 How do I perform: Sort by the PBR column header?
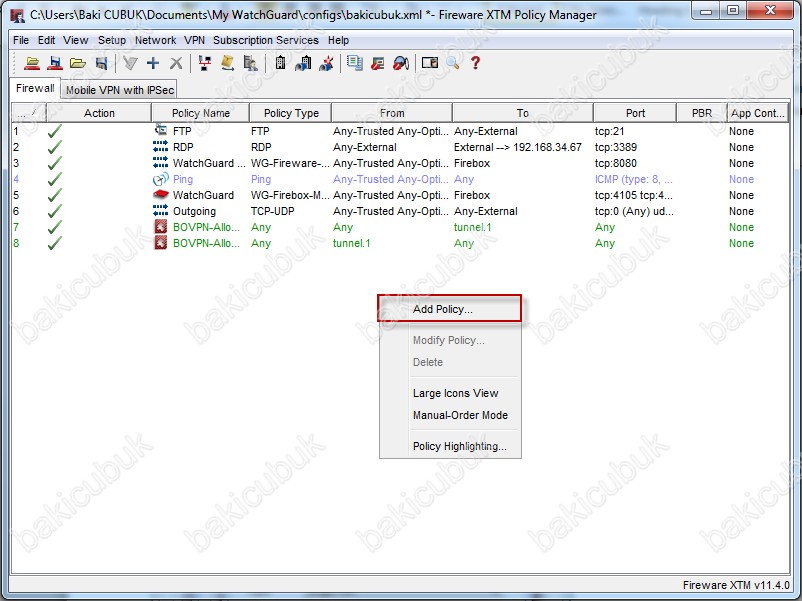702,113
